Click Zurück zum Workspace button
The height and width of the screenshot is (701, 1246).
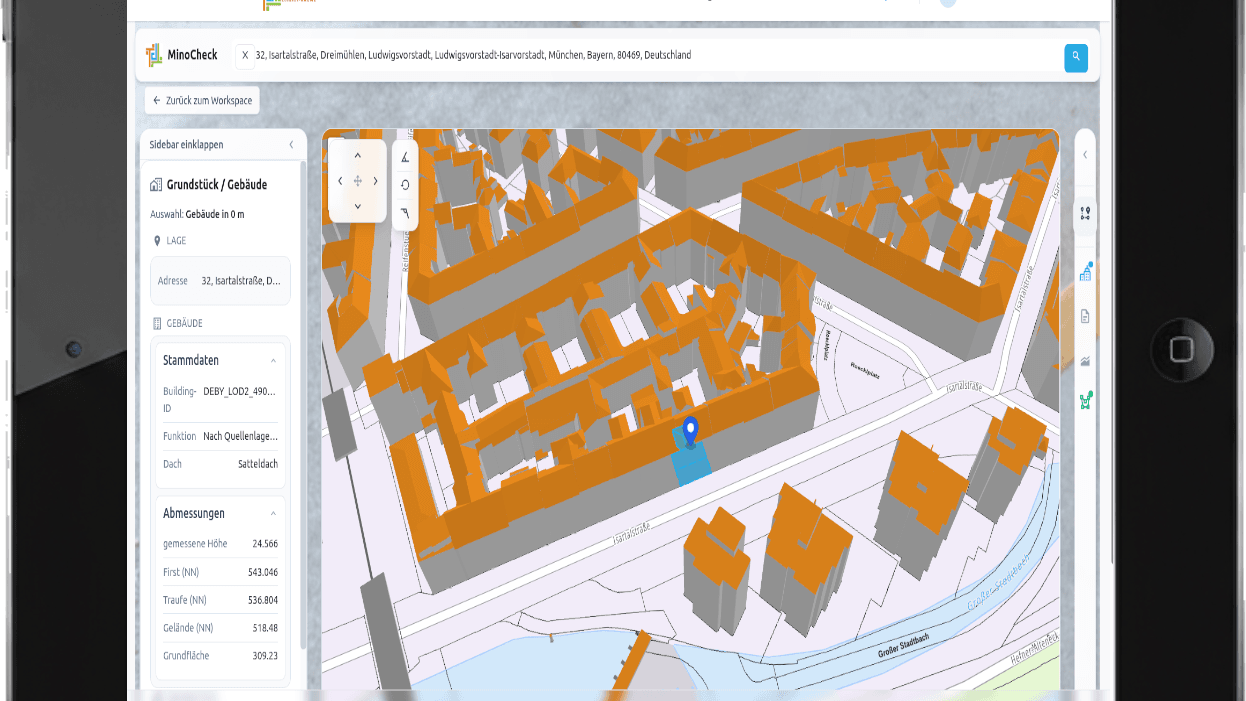202,101
